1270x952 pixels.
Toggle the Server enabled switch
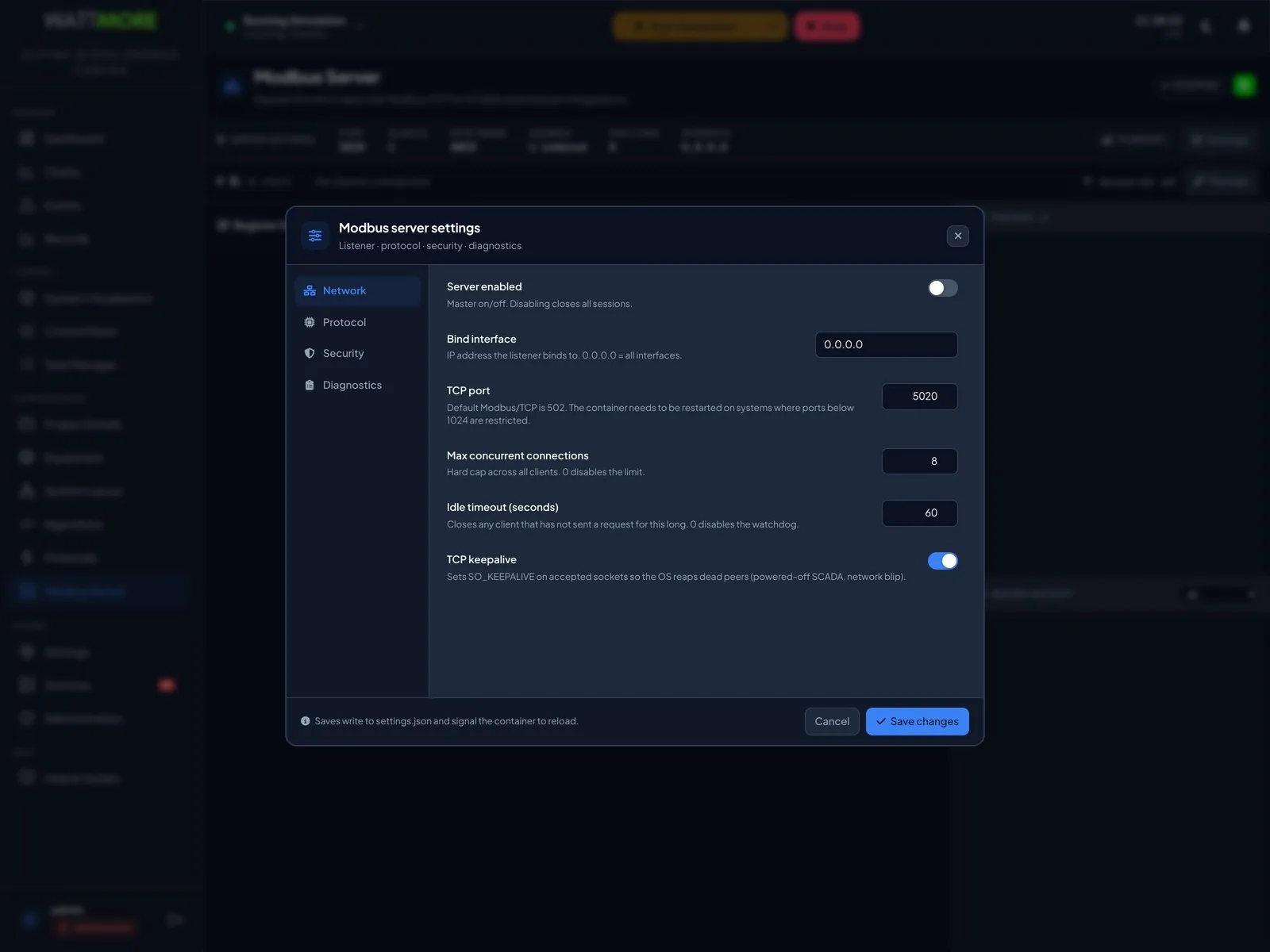pyautogui.click(x=942, y=288)
